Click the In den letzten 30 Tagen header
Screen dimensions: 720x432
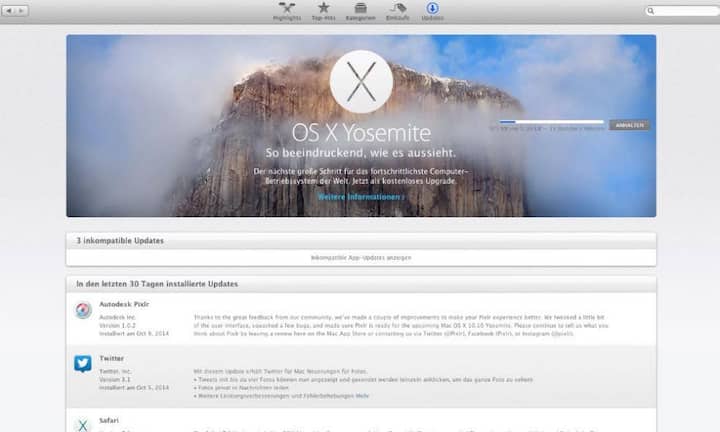pos(157,284)
